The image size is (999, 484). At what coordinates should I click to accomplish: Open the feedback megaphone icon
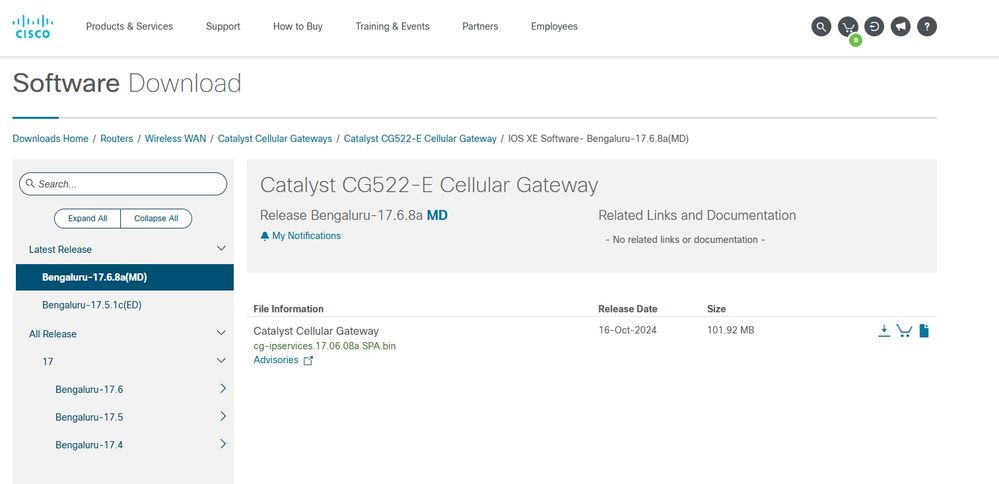tap(900, 27)
